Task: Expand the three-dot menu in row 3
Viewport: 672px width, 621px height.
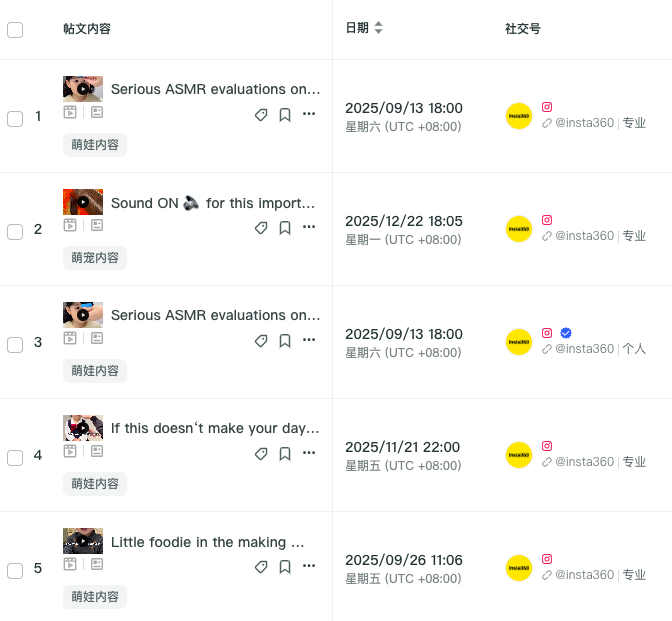Action: [309, 341]
